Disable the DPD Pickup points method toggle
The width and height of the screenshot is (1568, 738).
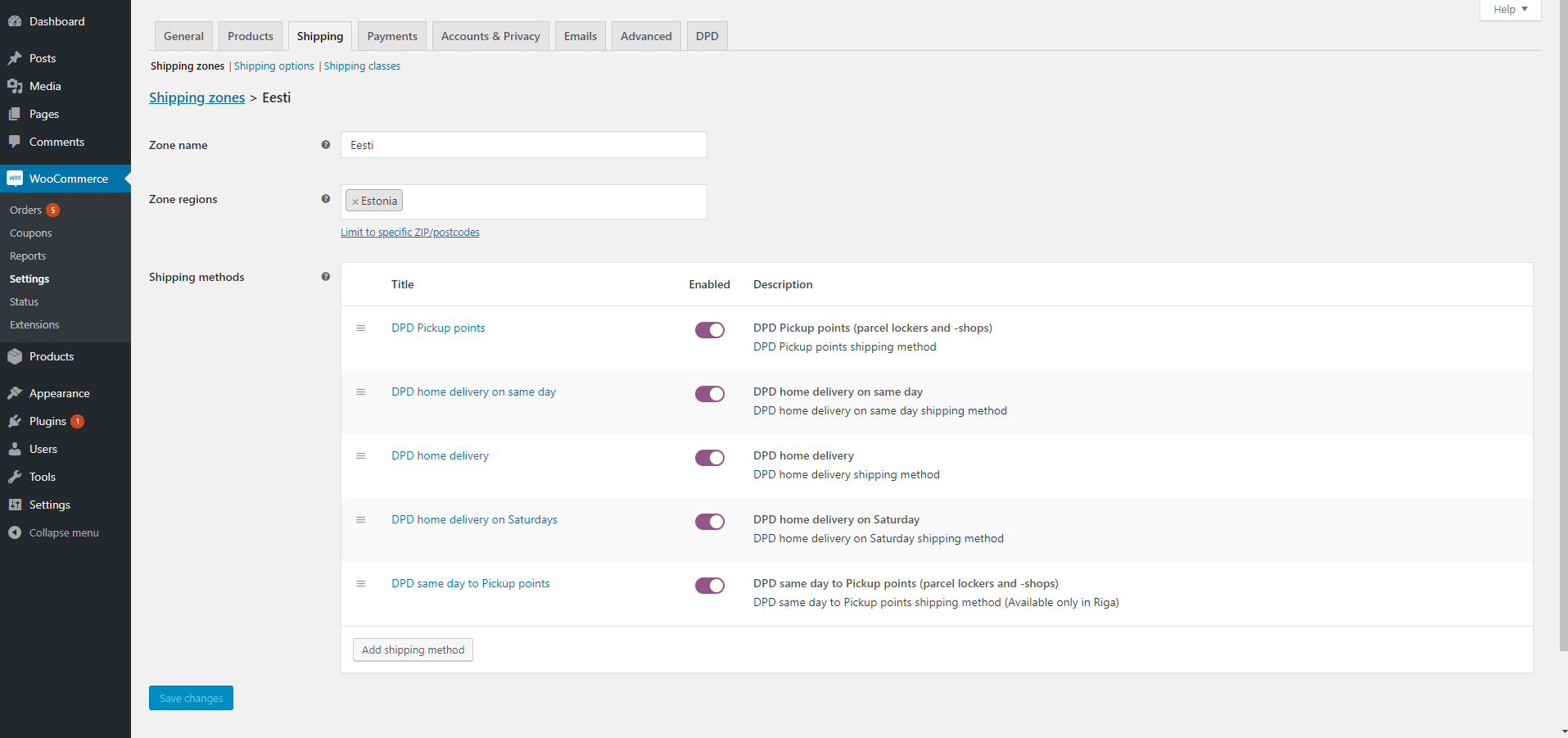[709, 330]
